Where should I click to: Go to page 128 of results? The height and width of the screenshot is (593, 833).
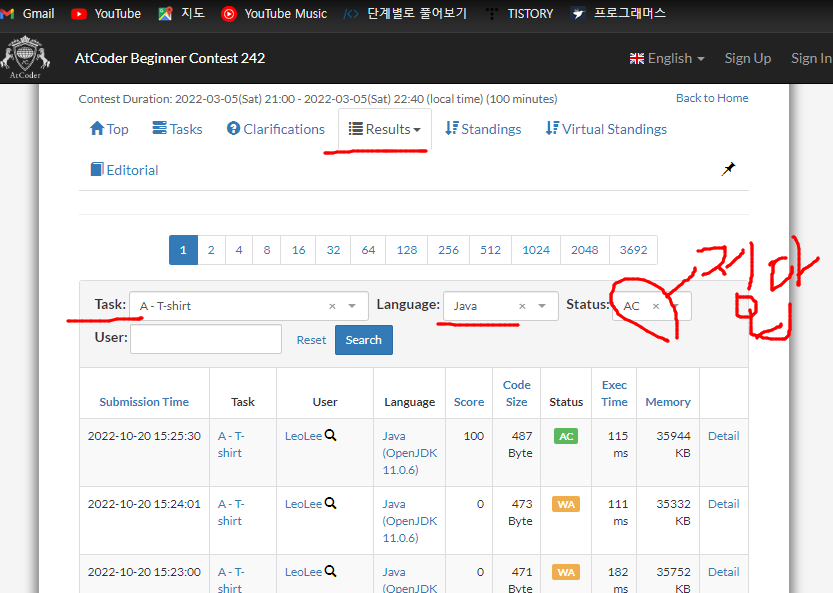pos(407,250)
